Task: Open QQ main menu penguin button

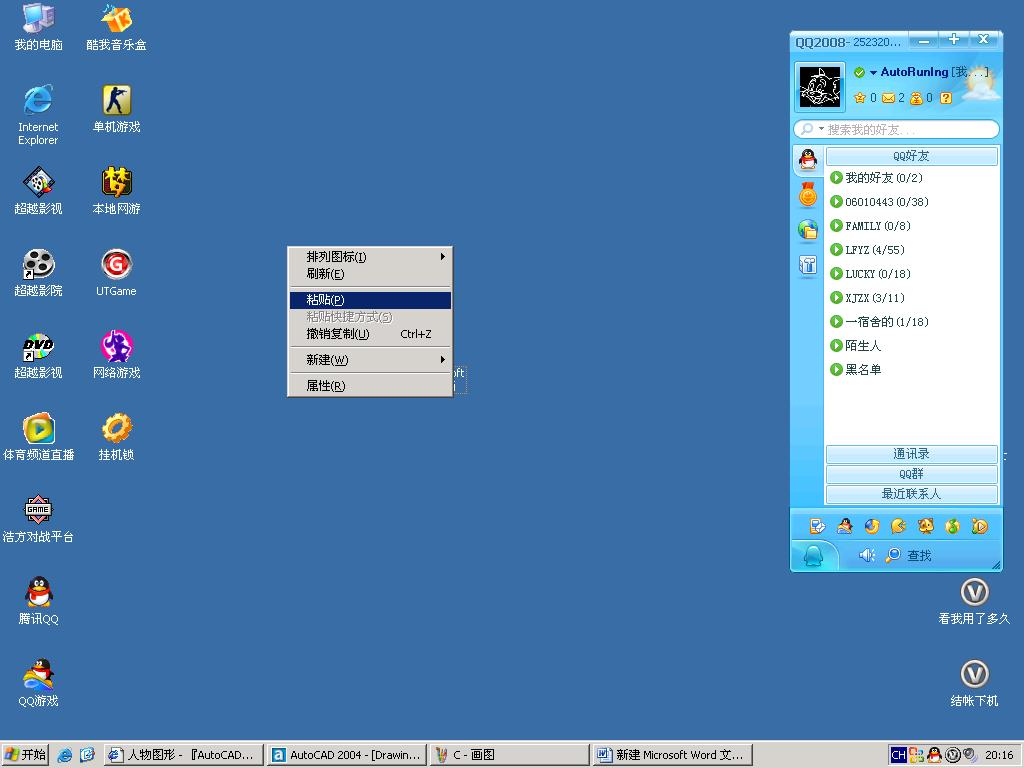Action: pos(813,556)
